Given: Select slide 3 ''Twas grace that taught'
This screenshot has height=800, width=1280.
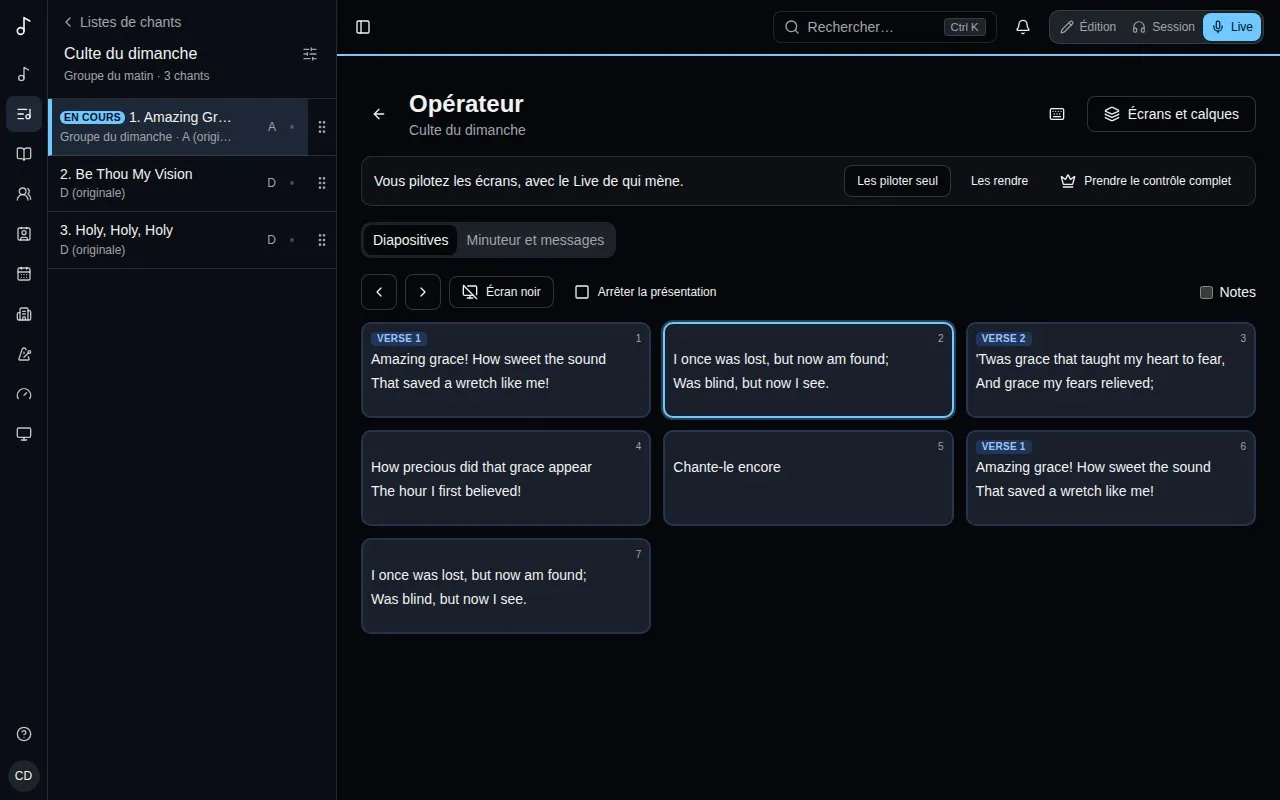Looking at the screenshot, I should pos(1111,370).
